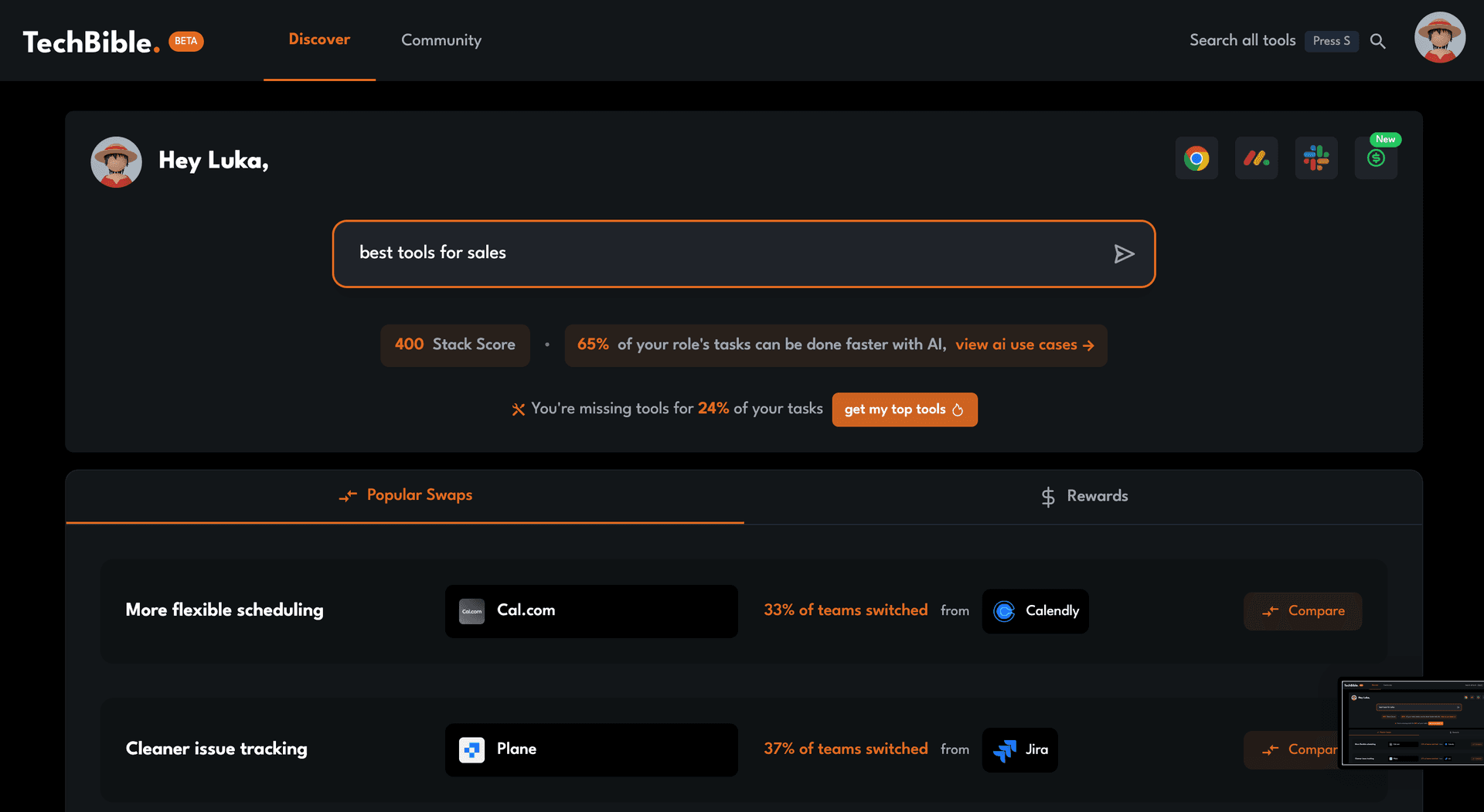Switch to the Rewards tab
Screen dimensions: 1484x812
pos(1083,496)
